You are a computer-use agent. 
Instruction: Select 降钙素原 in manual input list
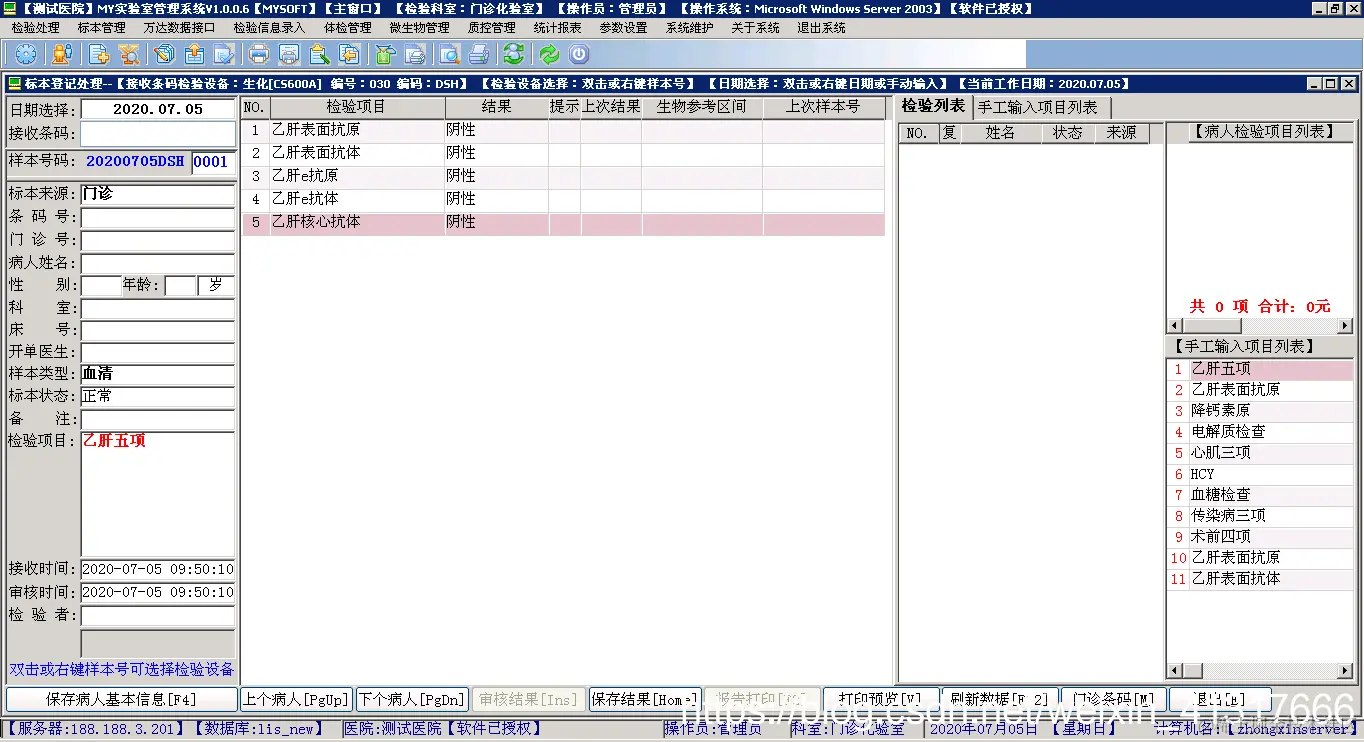click(1260, 411)
